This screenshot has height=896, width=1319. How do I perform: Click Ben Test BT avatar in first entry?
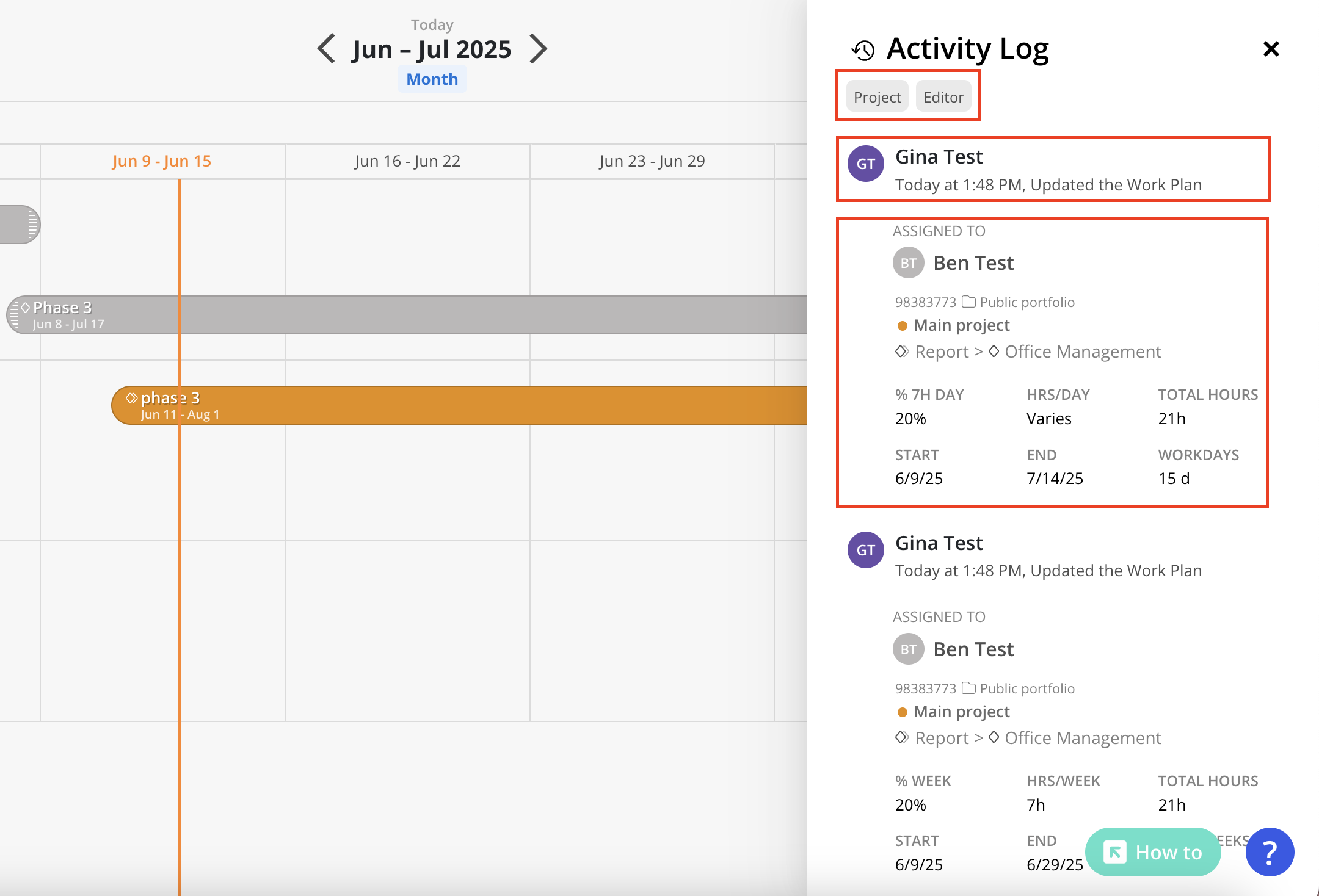[x=908, y=263]
